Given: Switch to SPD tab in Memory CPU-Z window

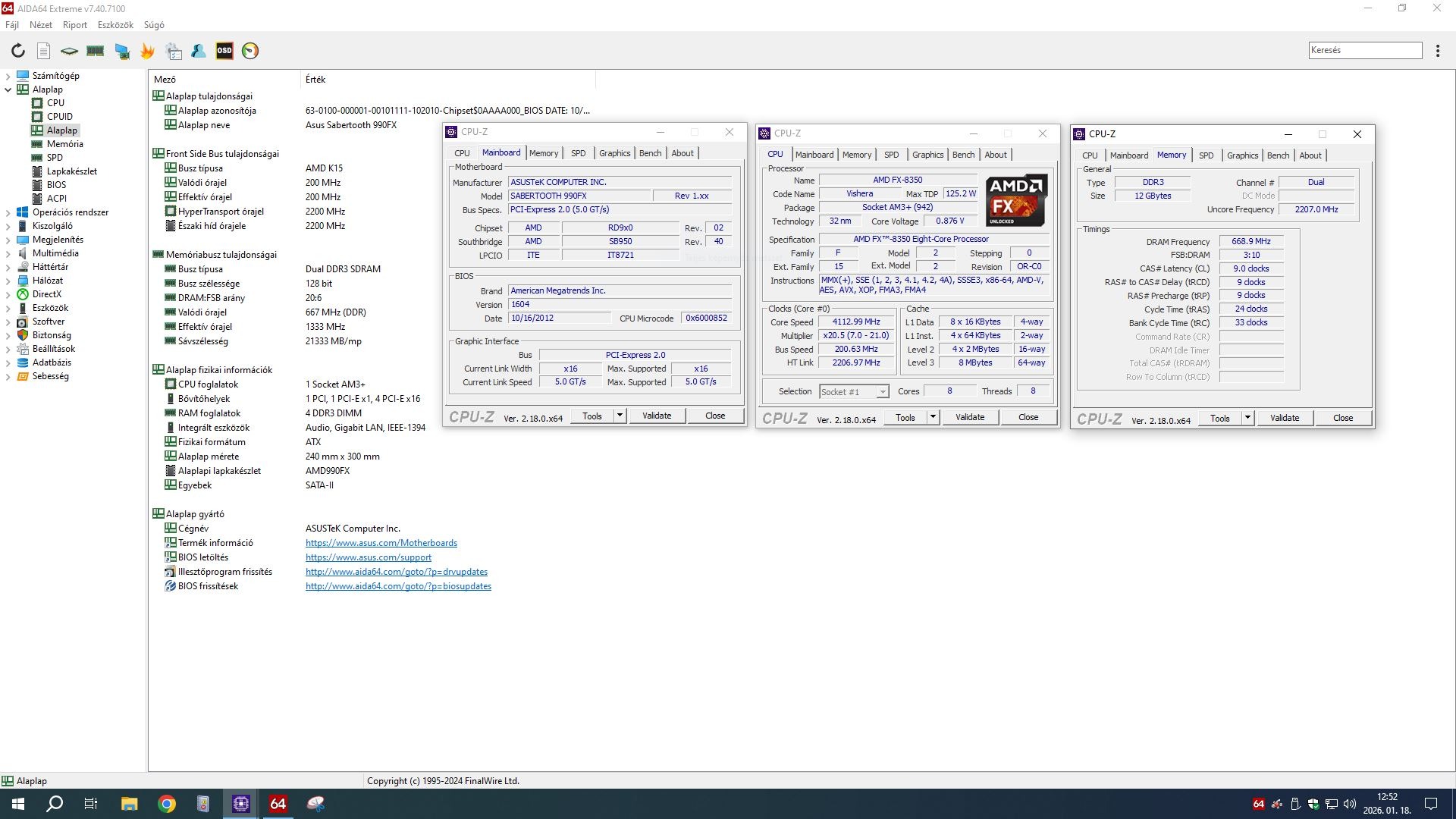Looking at the screenshot, I should click(1206, 155).
